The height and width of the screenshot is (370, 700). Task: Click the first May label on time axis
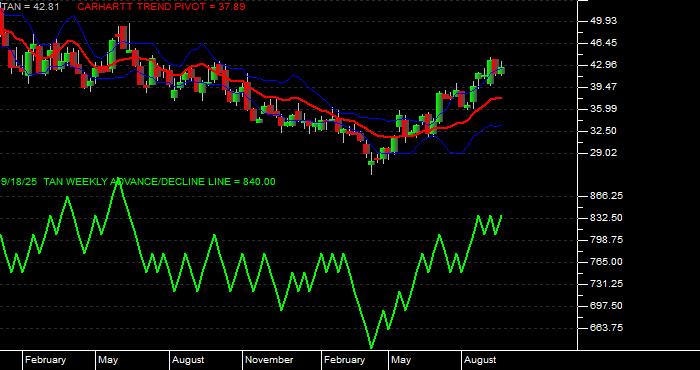click(108, 360)
